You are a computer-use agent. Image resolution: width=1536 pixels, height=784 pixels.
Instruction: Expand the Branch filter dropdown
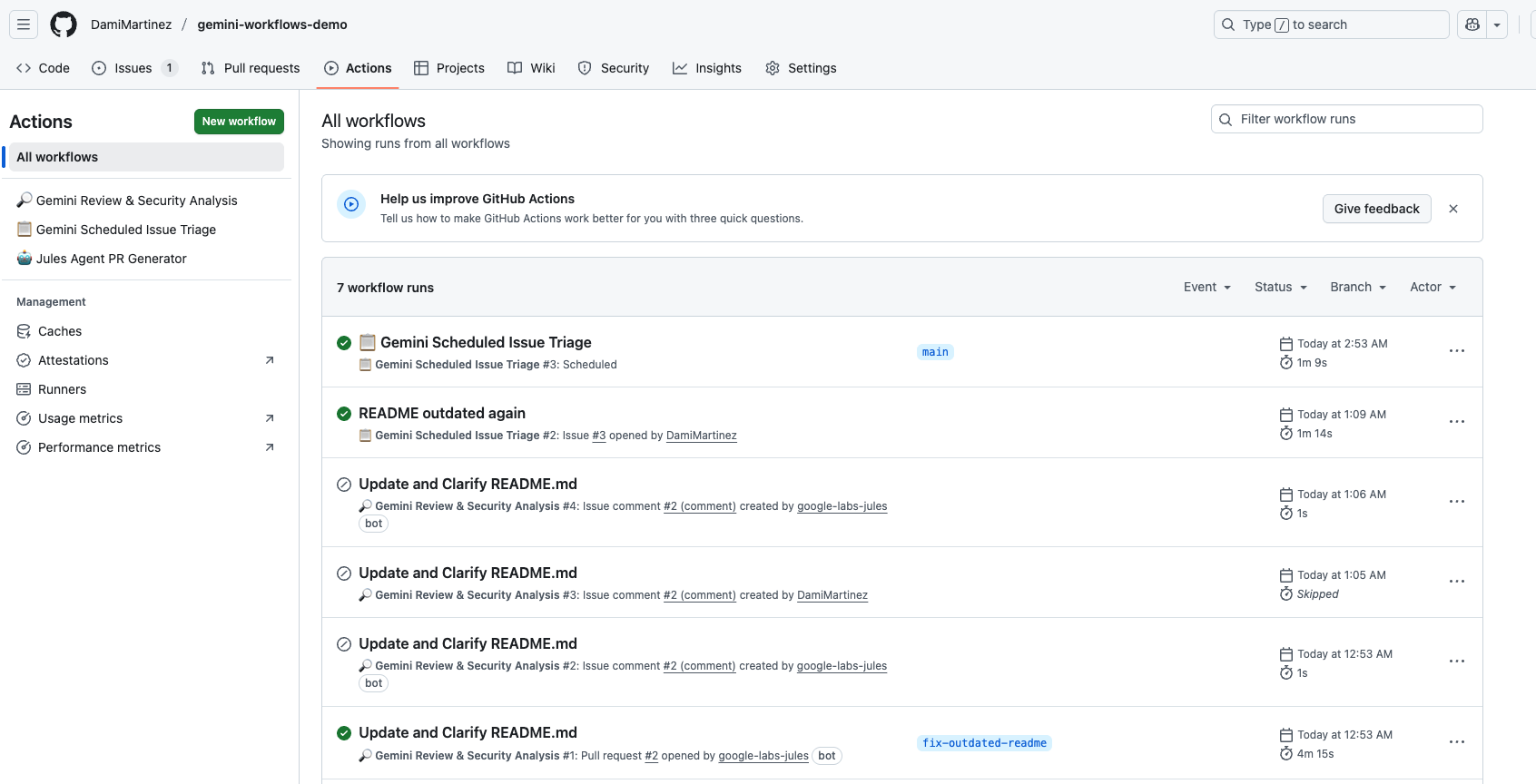(1358, 287)
